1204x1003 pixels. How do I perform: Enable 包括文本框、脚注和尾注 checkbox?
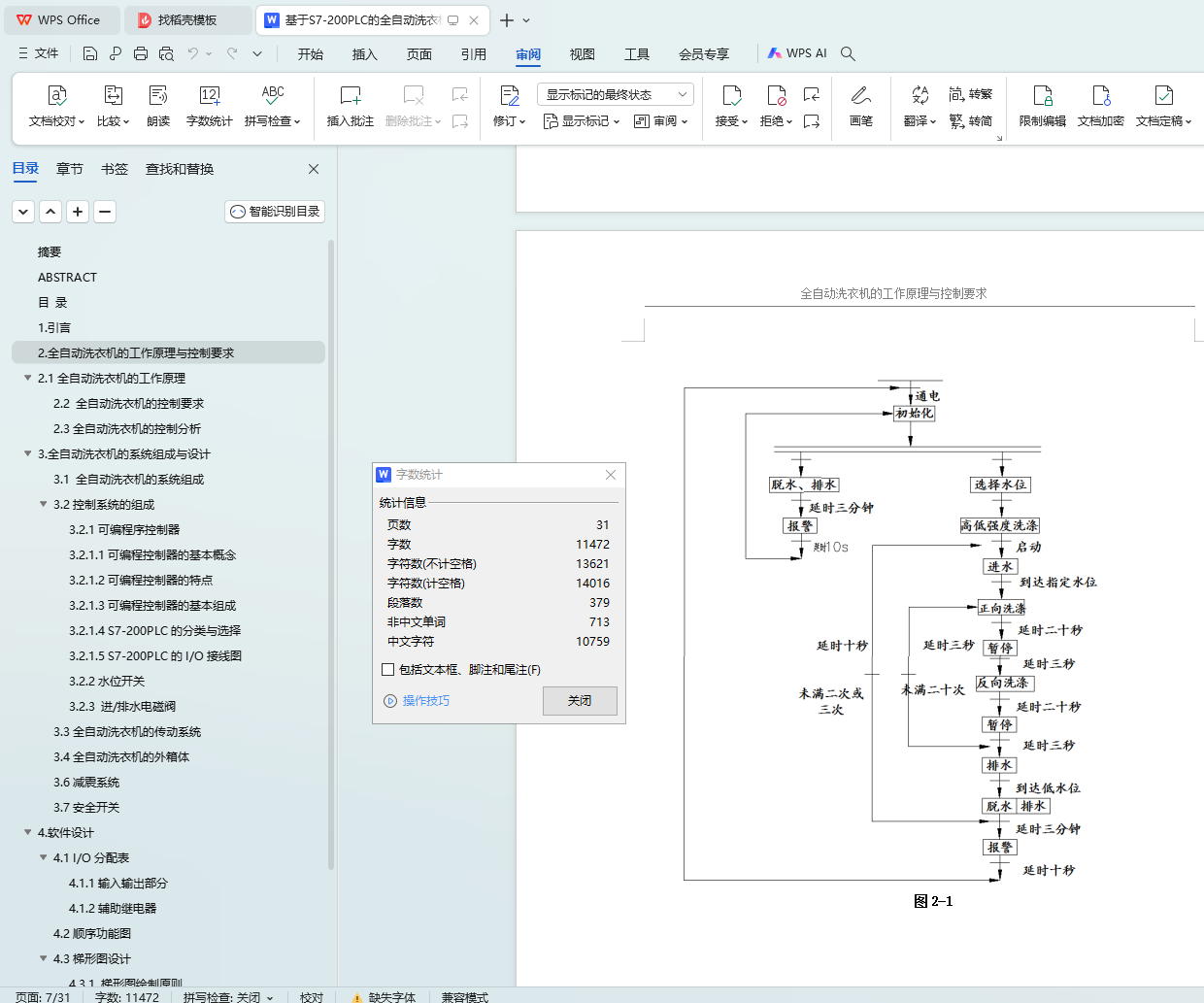pyautogui.click(x=388, y=669)
